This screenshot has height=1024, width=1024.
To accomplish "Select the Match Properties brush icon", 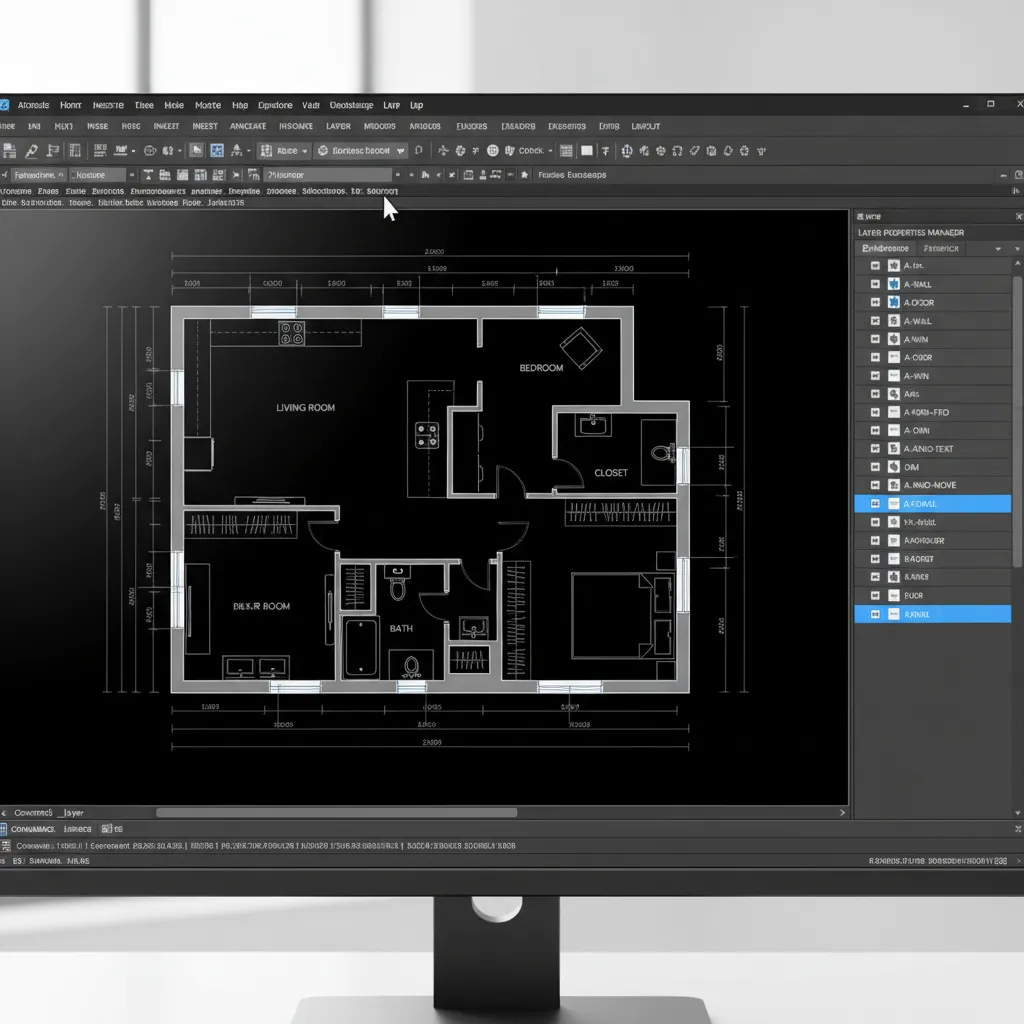I will (33, 150).
